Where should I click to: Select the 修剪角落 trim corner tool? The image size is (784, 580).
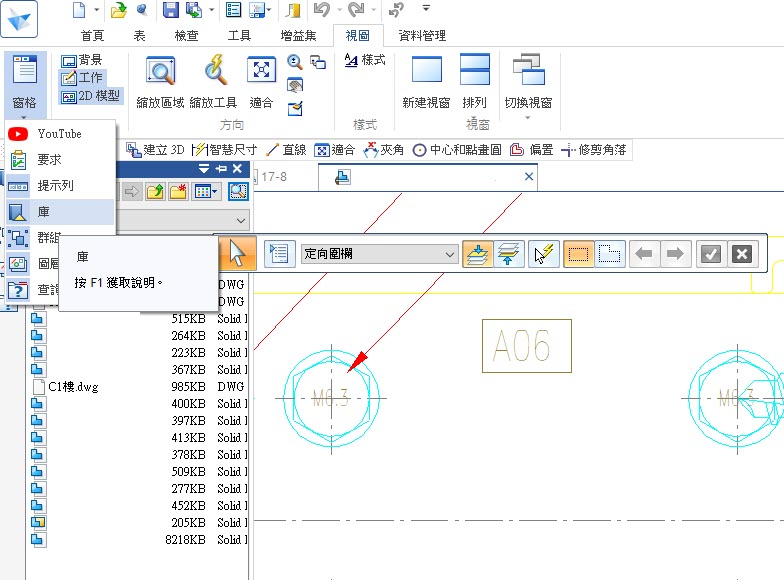[x=594, y=150]
